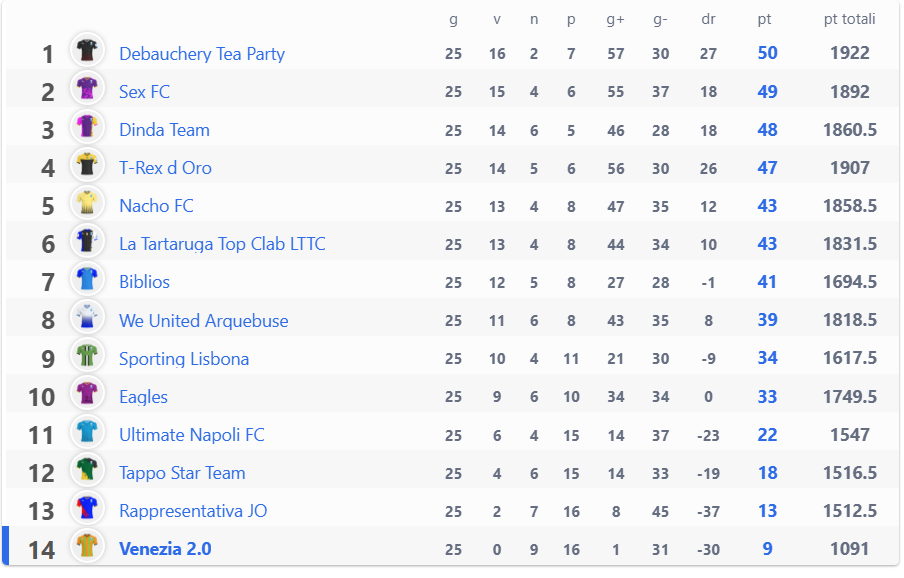Click the Biblios blue jersey icon

tap(87, 279)
